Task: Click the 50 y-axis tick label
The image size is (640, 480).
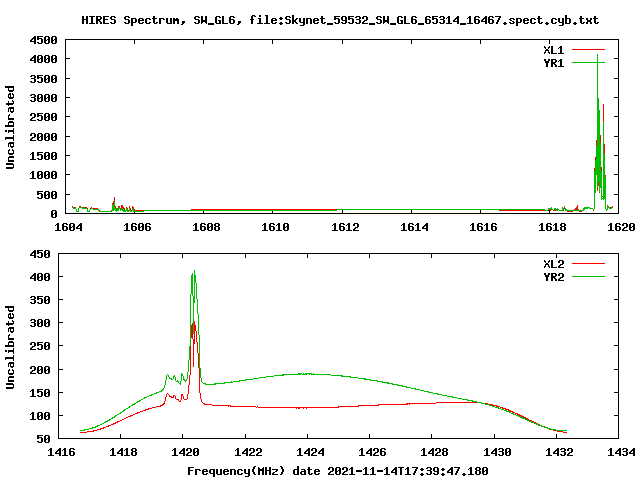Action: click(x=43, y=440)
